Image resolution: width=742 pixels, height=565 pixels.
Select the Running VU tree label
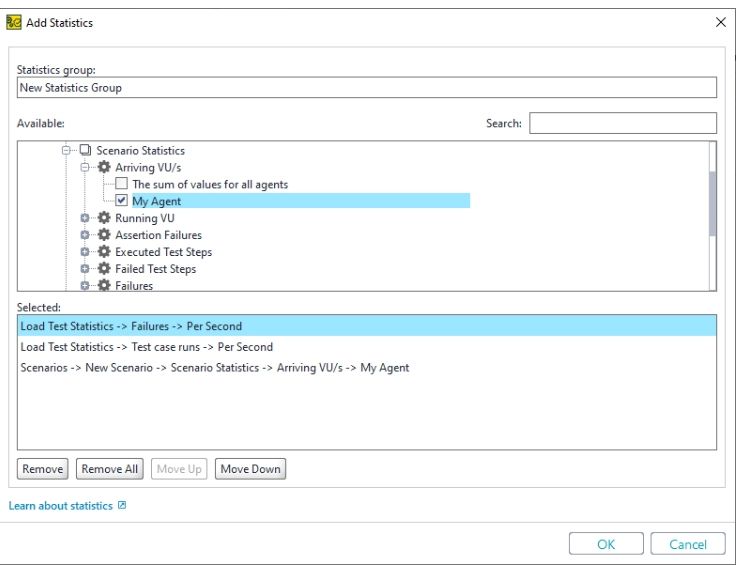(145, 218)
